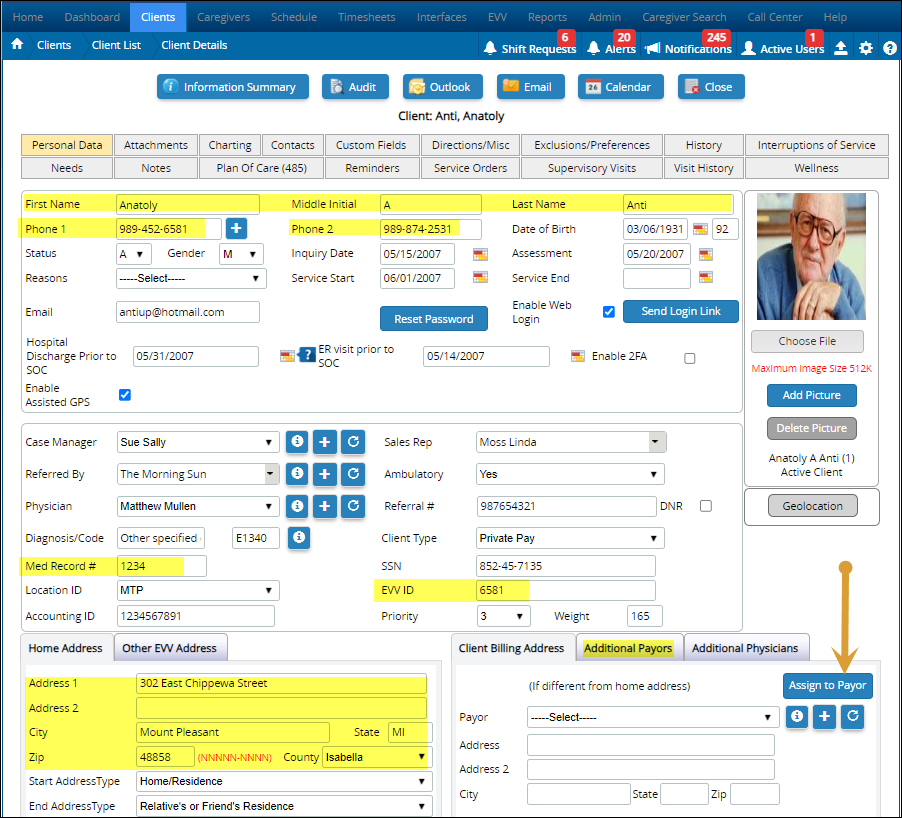Check the DNR checkbox

click(706, 506)
